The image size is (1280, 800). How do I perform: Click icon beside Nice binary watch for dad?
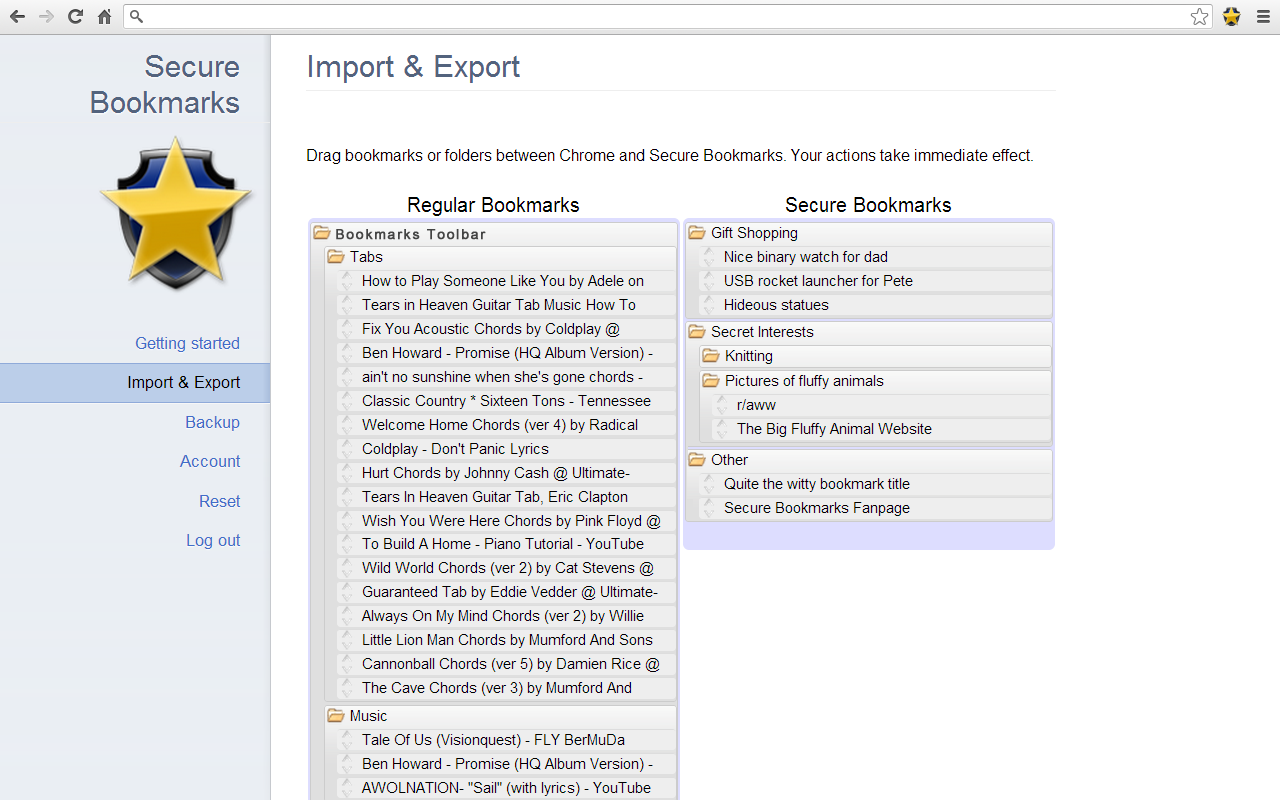(709, 257)
